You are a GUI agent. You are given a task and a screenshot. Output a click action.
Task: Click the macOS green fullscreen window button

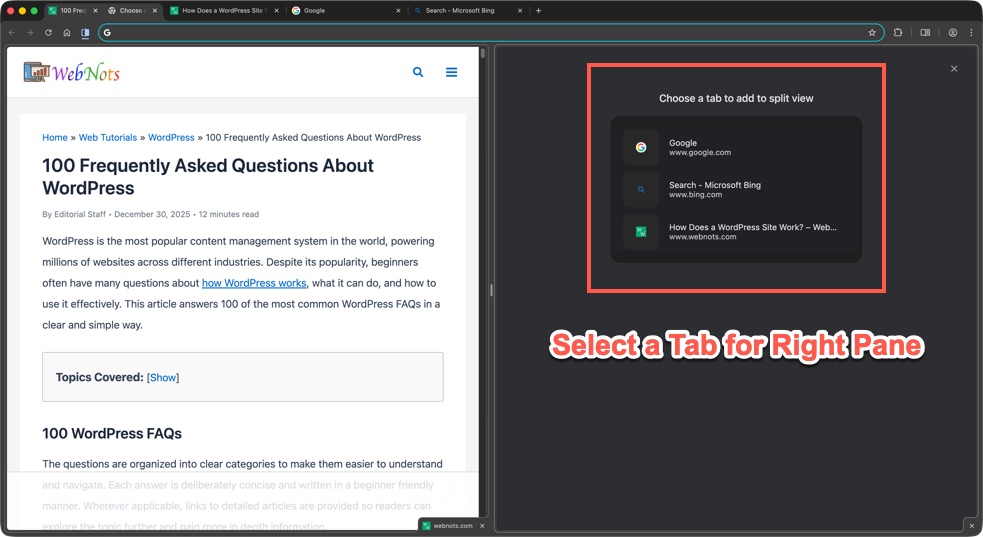click(34, 11)
